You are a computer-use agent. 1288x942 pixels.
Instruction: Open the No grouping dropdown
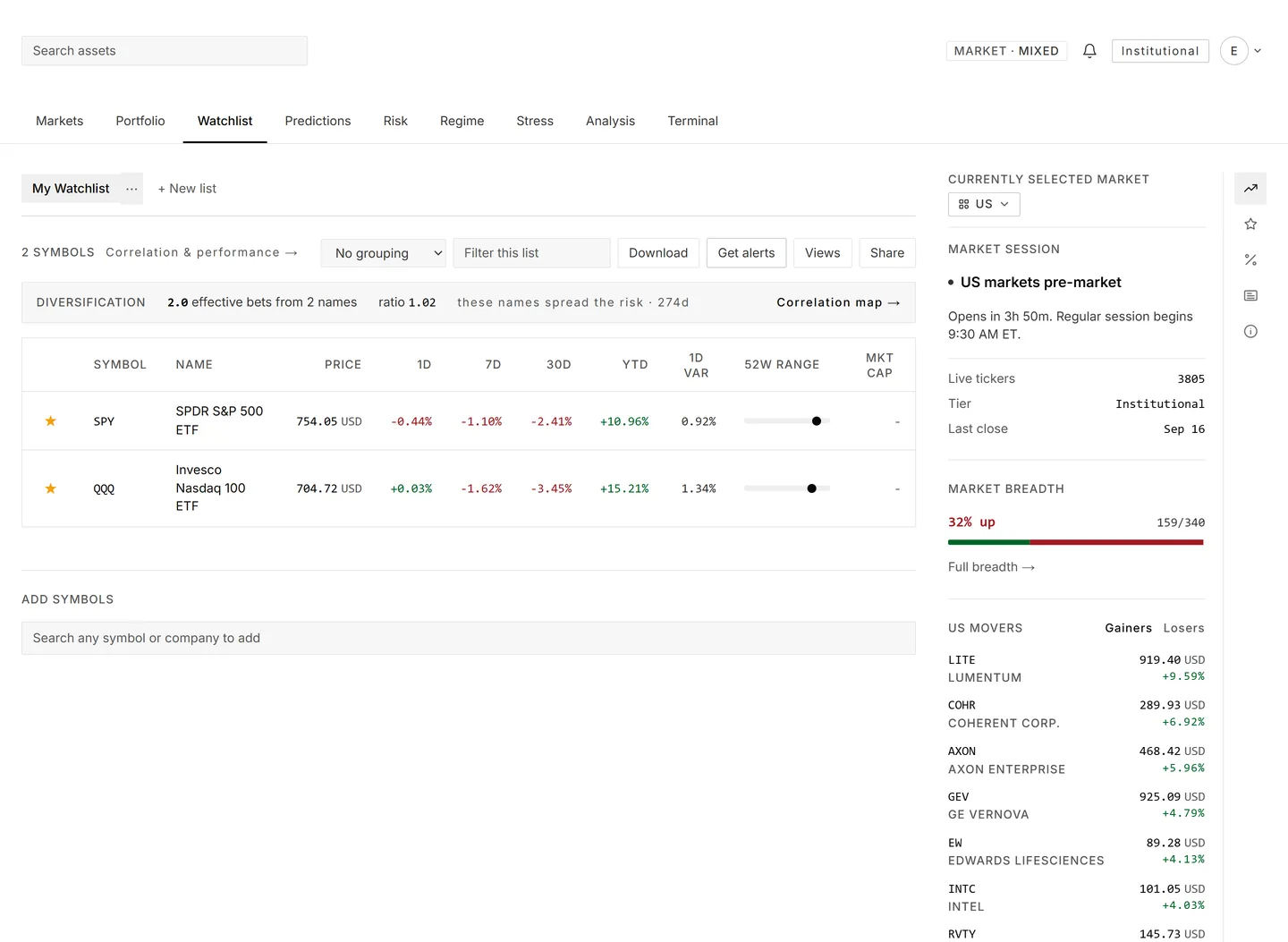(384, 253)
